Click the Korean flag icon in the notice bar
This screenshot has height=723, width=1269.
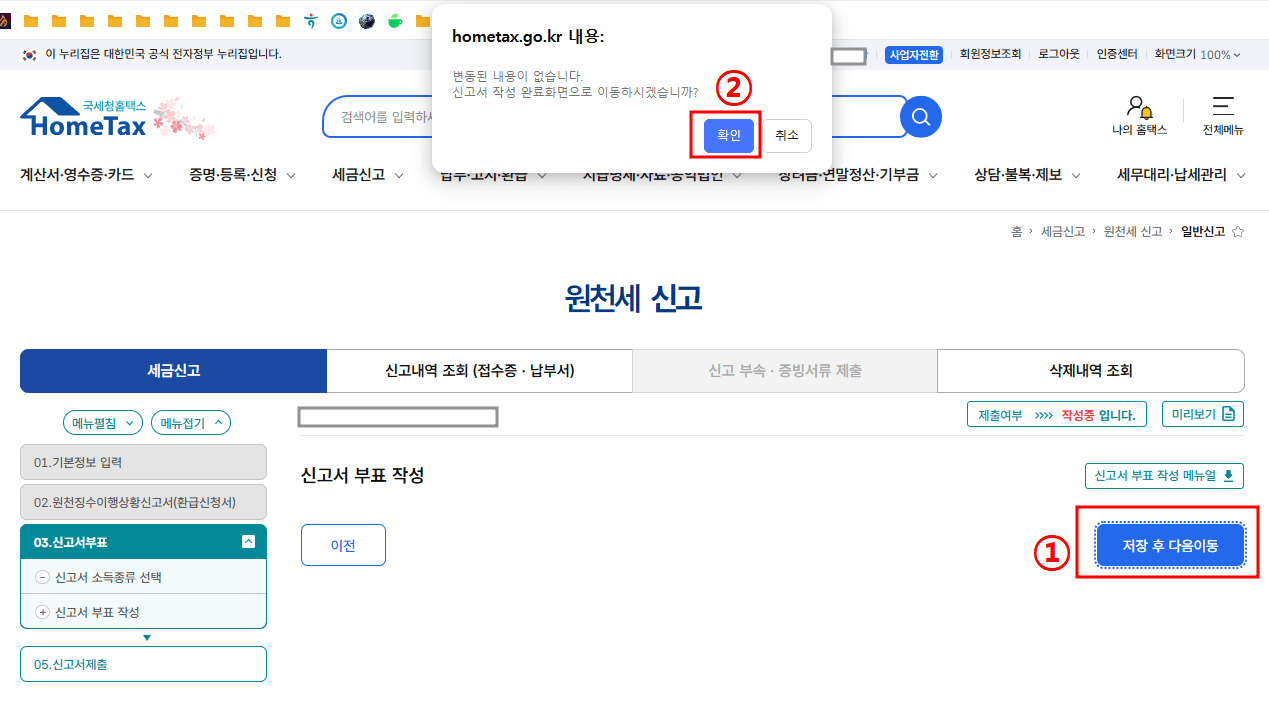click(x=28, y=55)
